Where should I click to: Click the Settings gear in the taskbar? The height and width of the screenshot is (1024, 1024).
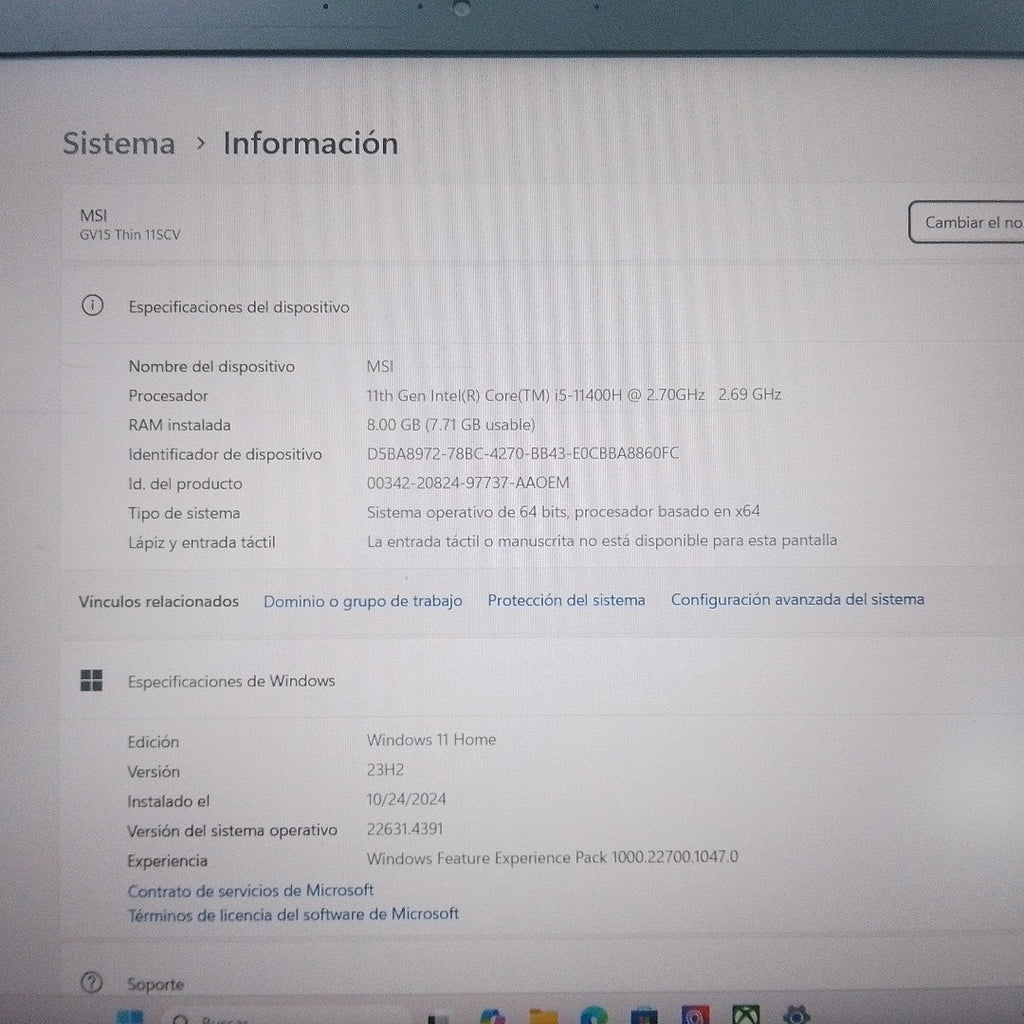click(x=795, y=1015)
